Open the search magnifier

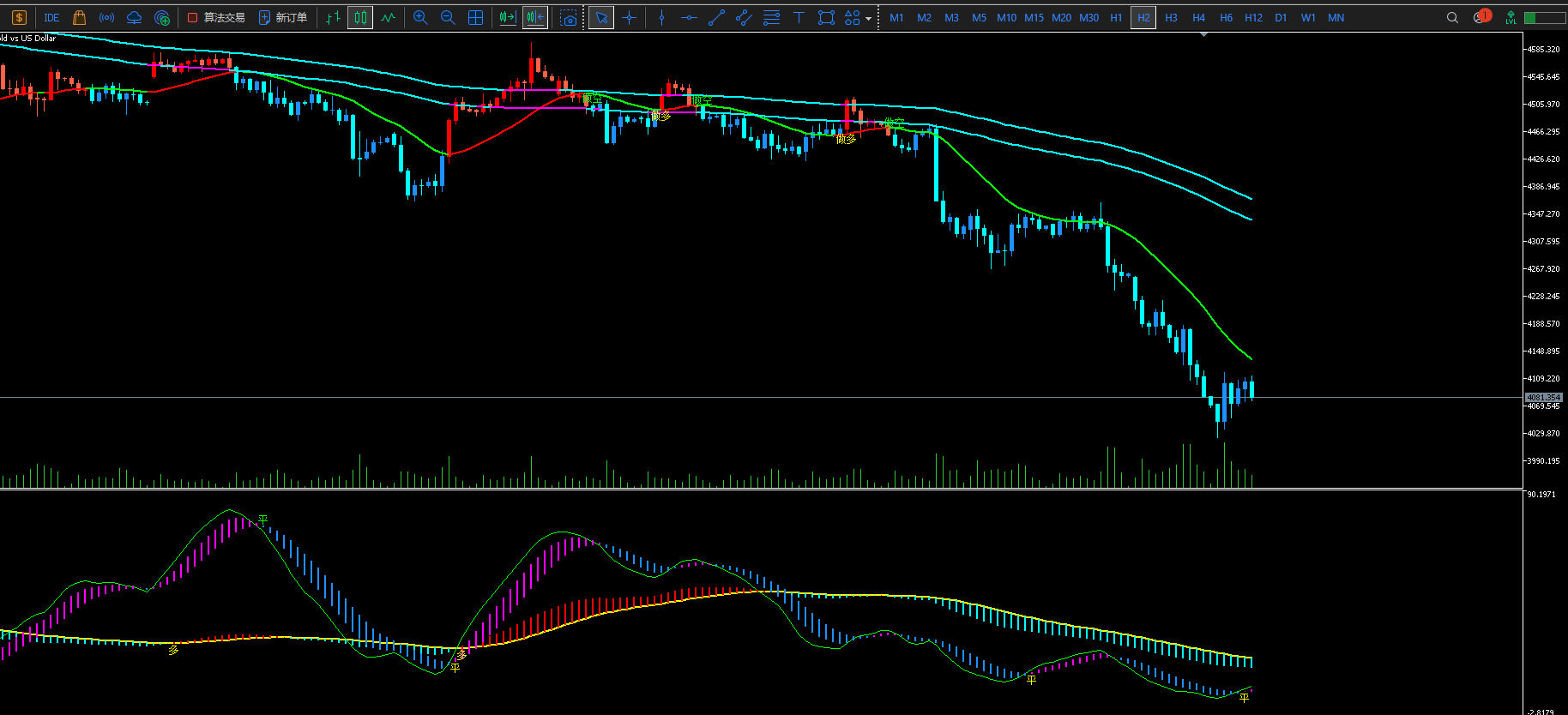[x=1452, y=17]
